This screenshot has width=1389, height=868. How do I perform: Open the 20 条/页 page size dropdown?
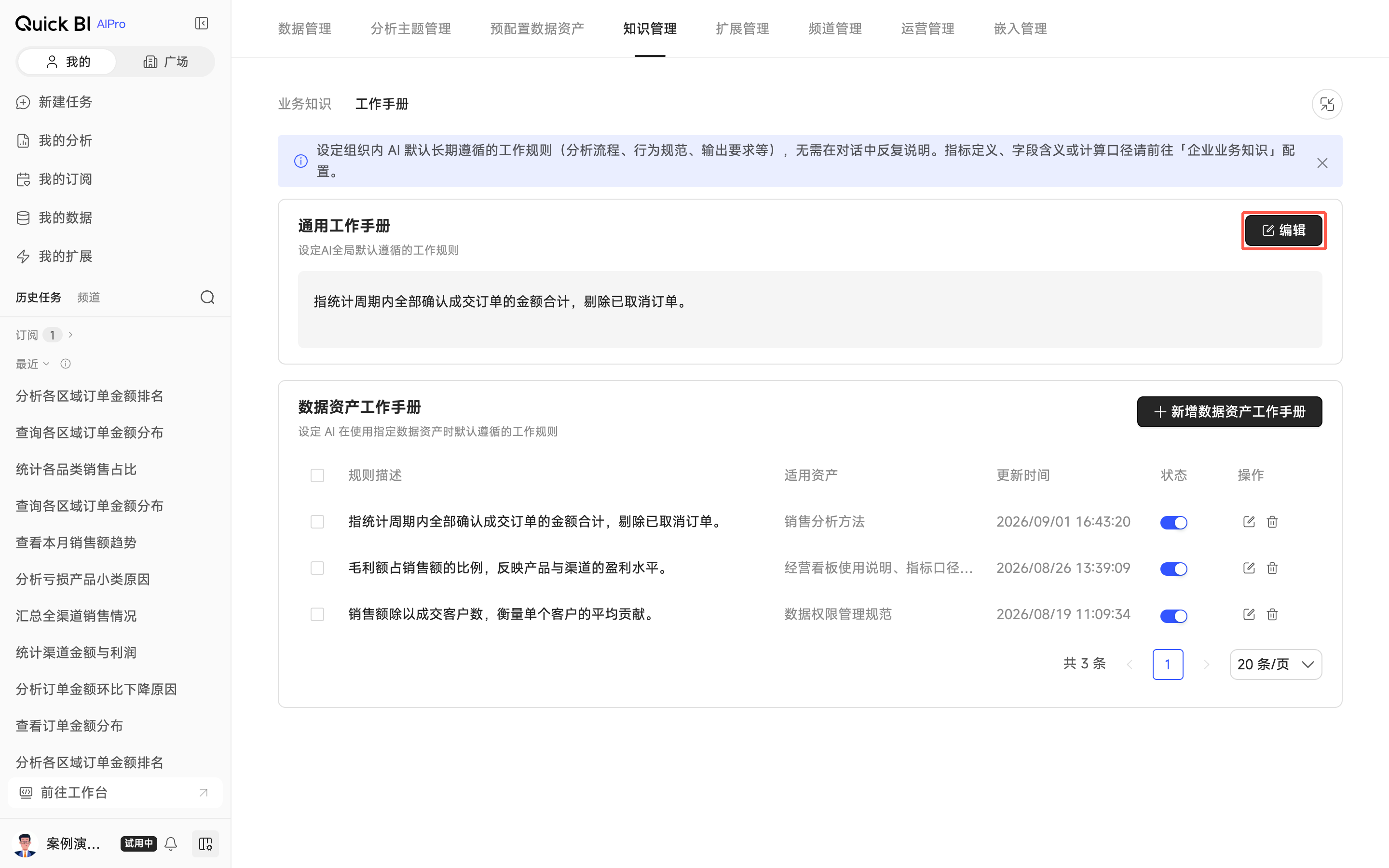click(1275, 664)
